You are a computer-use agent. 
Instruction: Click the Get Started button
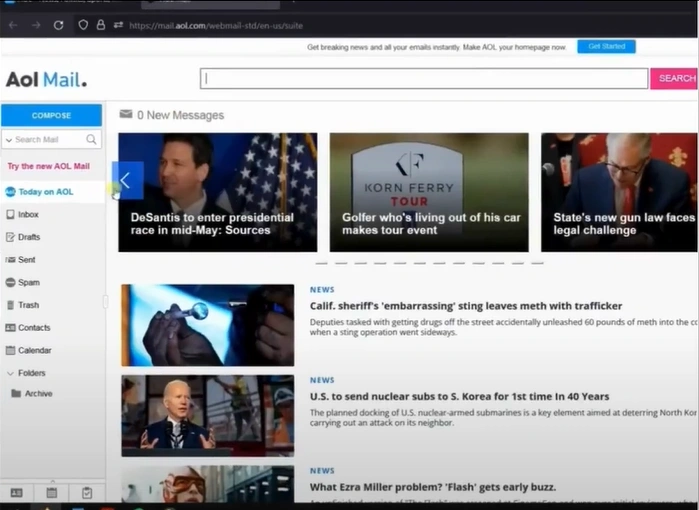[x=606, y=46]
